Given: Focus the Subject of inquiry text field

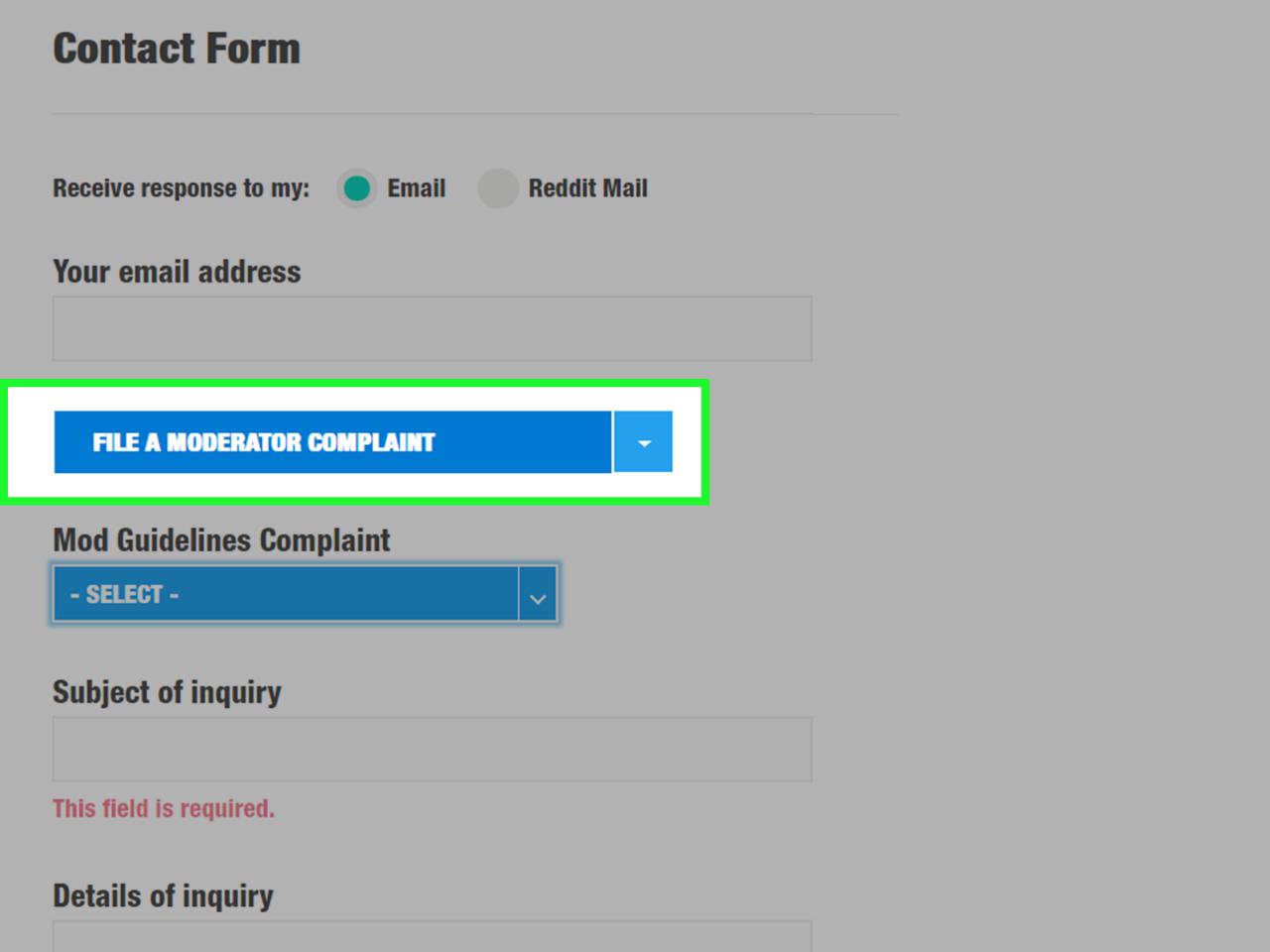Looking at the screenshot, I should tap(432, 749).
